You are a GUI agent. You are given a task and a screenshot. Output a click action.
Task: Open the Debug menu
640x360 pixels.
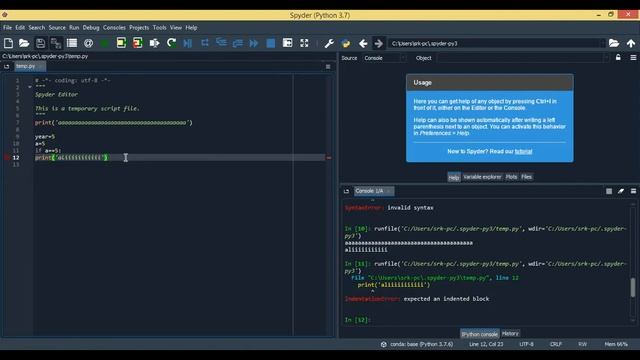pos(91,28)
